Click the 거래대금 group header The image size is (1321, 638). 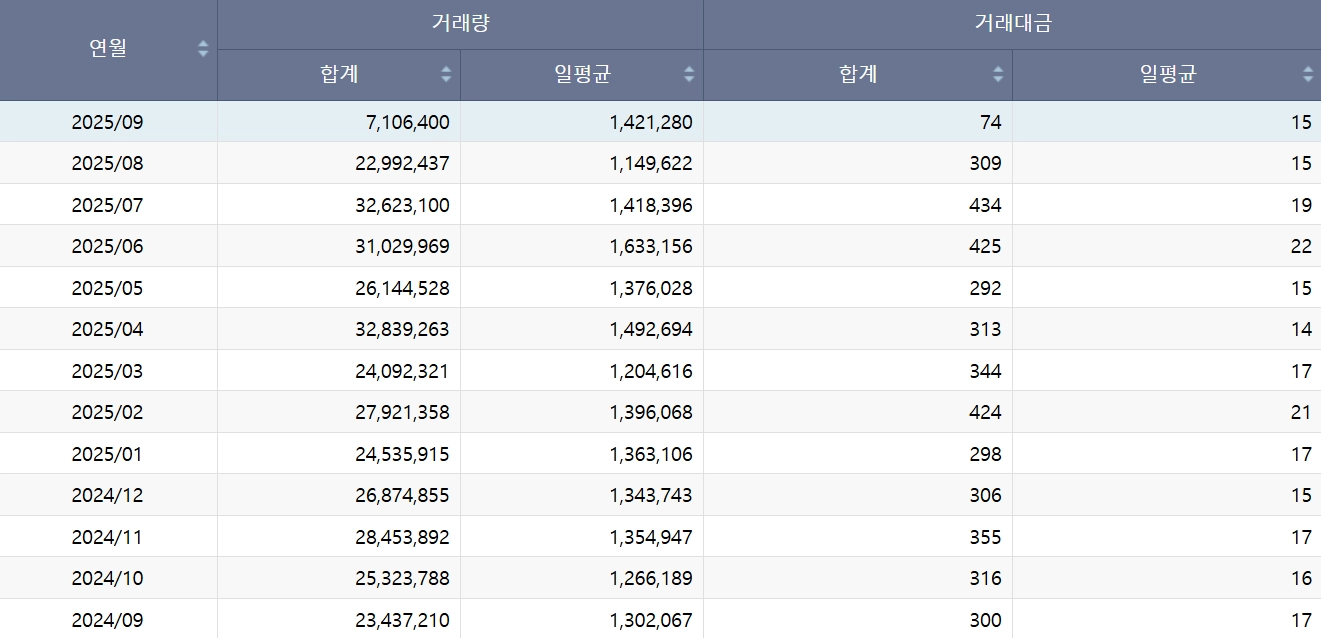(x=1012, y=24)
